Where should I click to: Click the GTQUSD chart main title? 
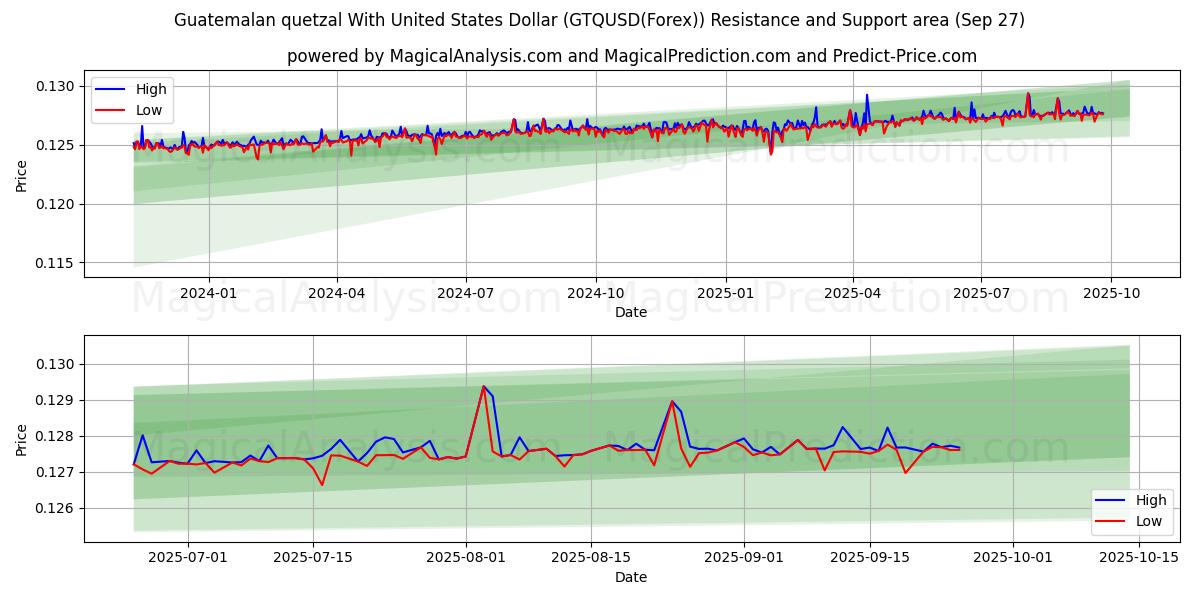point(599,20)
